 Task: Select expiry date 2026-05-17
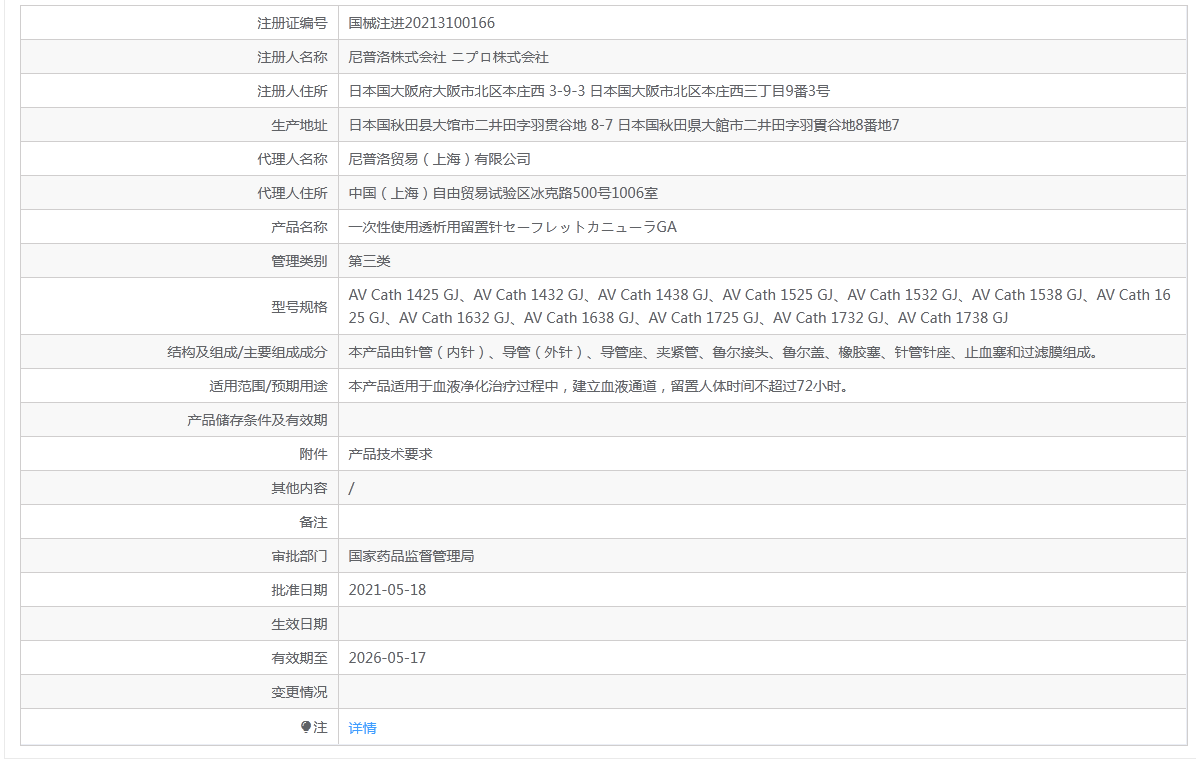click(x=387, y=658)
